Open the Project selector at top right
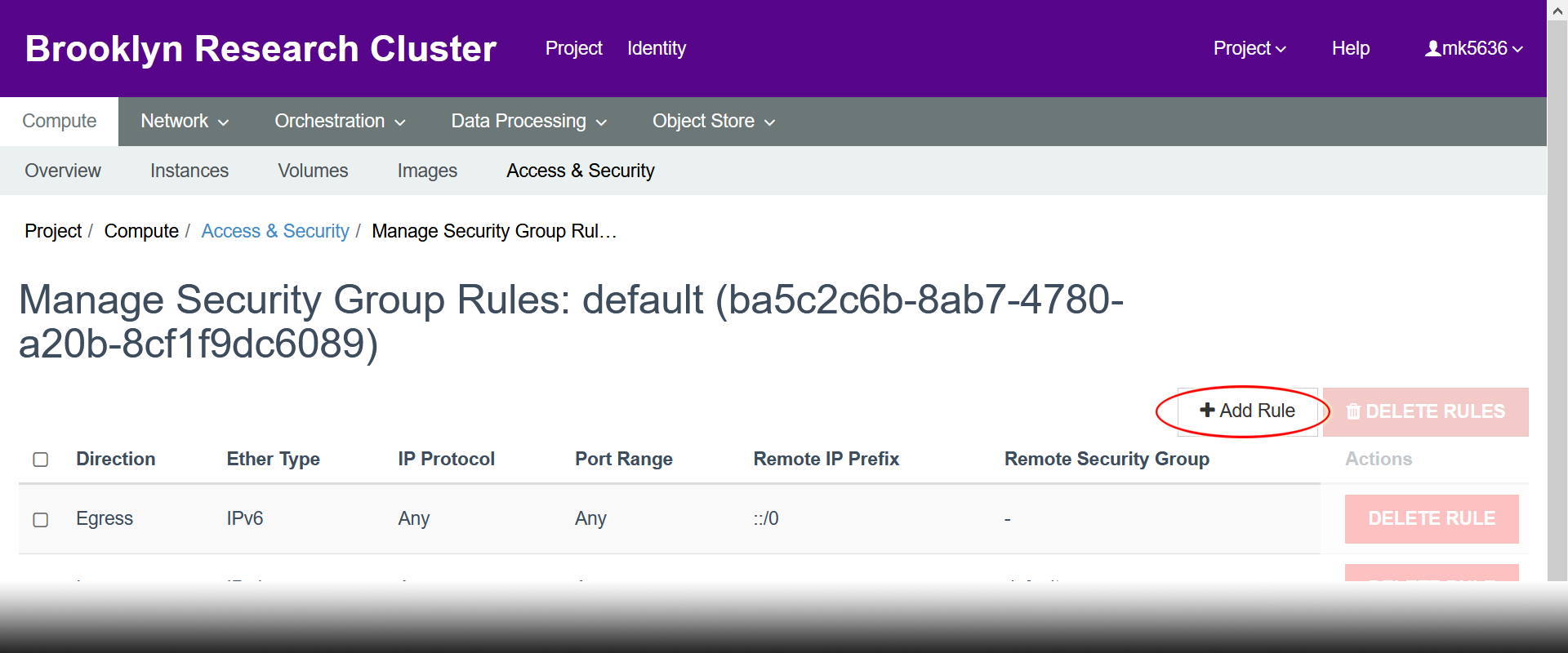Screen dimensions: 1568x653 click(1249, 49)
